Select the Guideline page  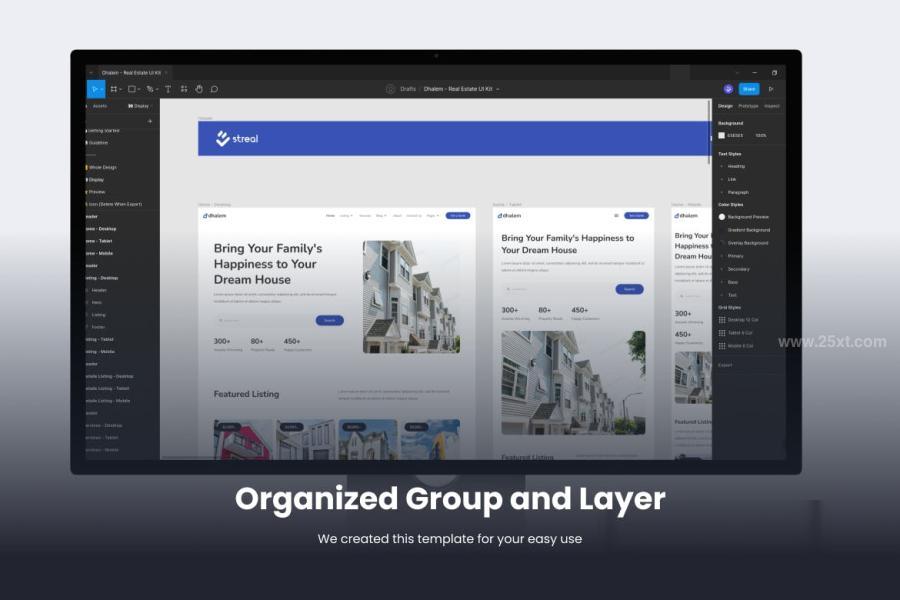pyautogui.click(x=98, y=142)
